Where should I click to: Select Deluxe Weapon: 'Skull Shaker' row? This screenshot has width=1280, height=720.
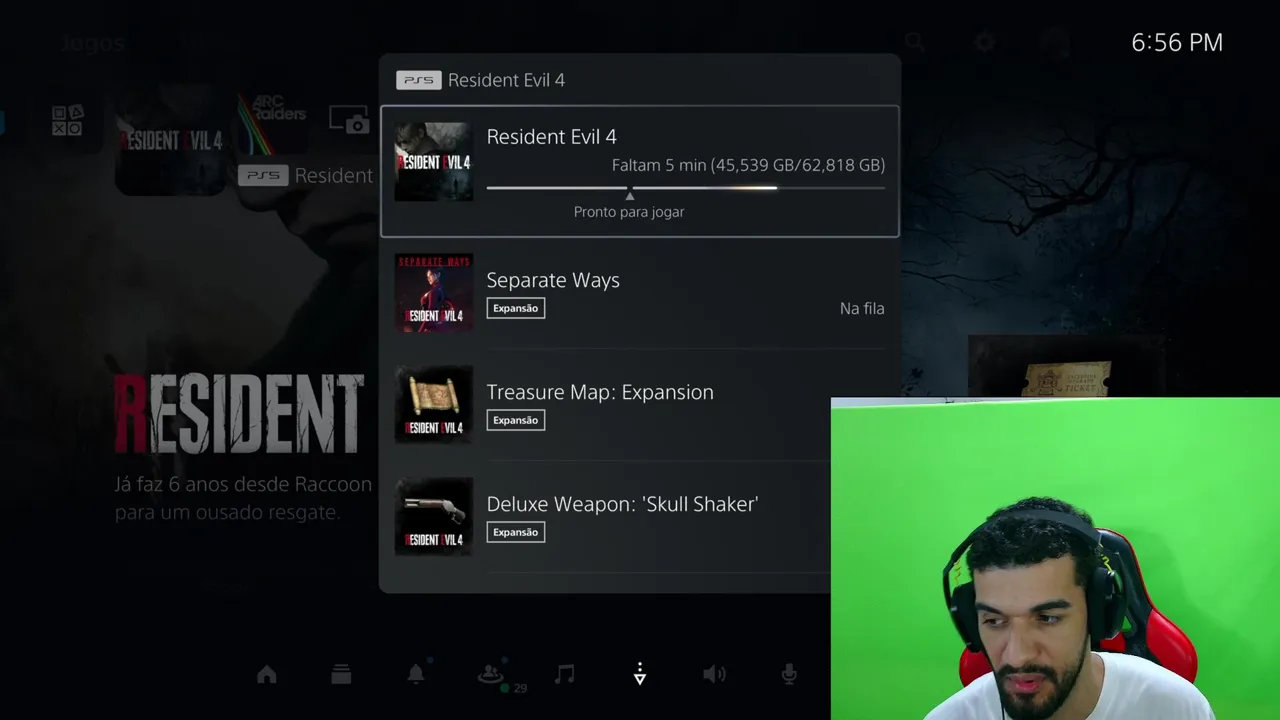tap(640, 517)
